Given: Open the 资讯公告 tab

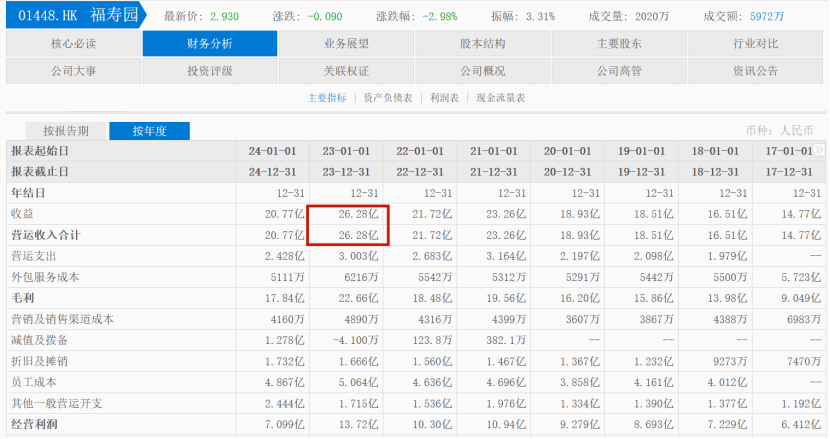Looking at the screenshot, I should tap(755, 71).
